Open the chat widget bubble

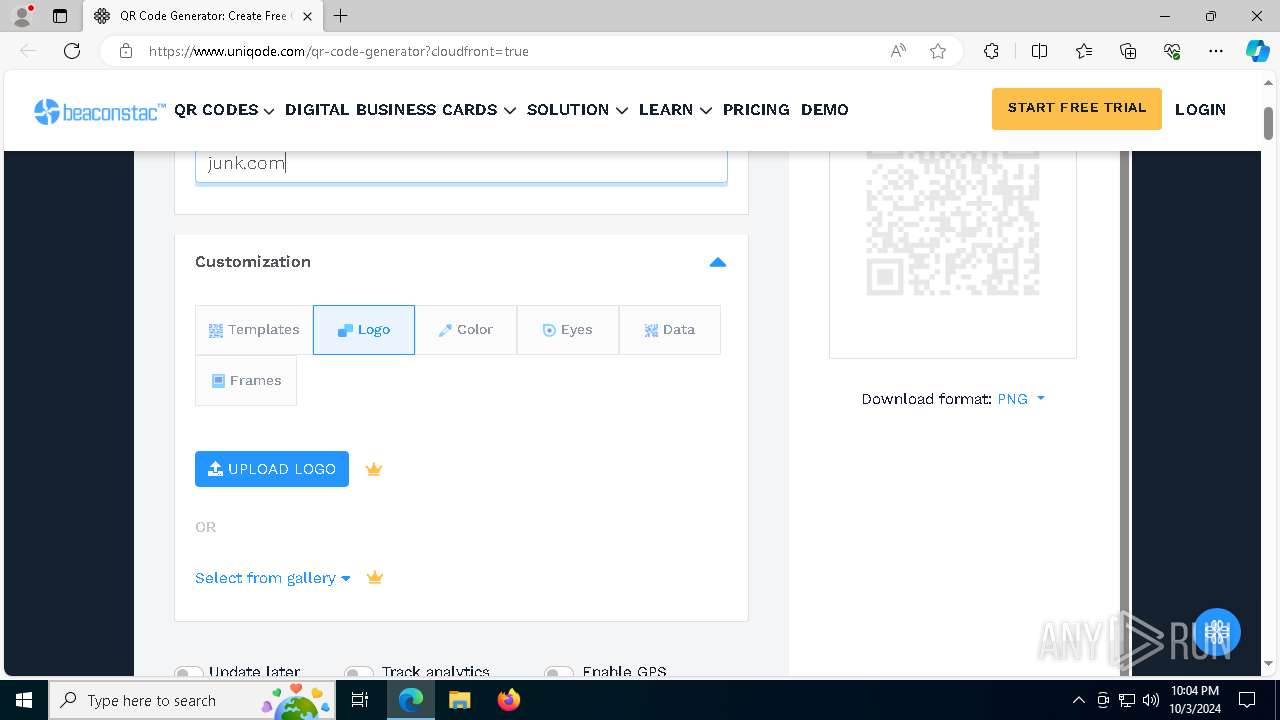point(1216,632)
